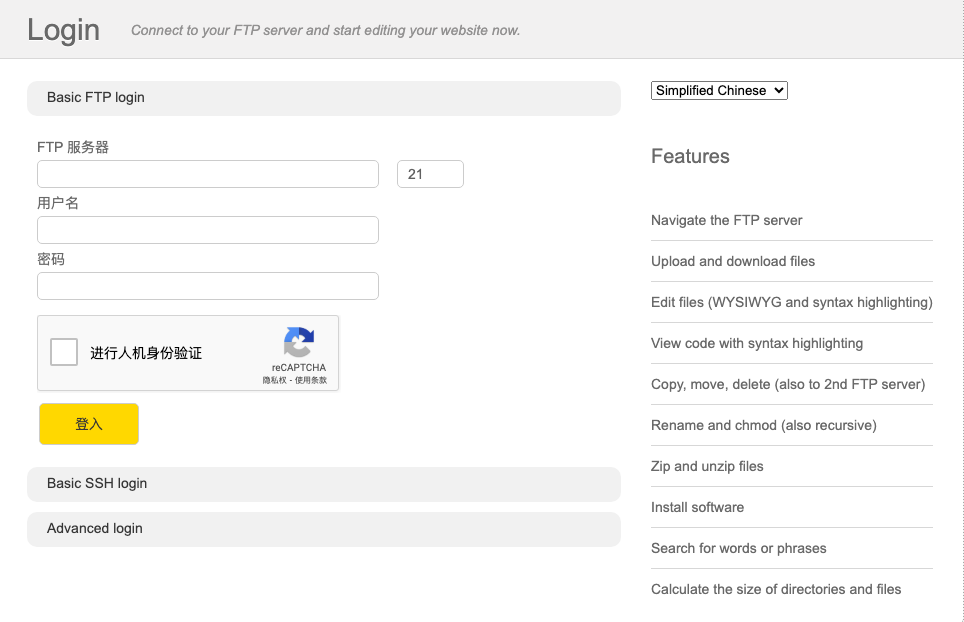This screenshot has height=622, width=964.
Task: Click the reCAPTCHA logo icon
Action: (298, 342)
